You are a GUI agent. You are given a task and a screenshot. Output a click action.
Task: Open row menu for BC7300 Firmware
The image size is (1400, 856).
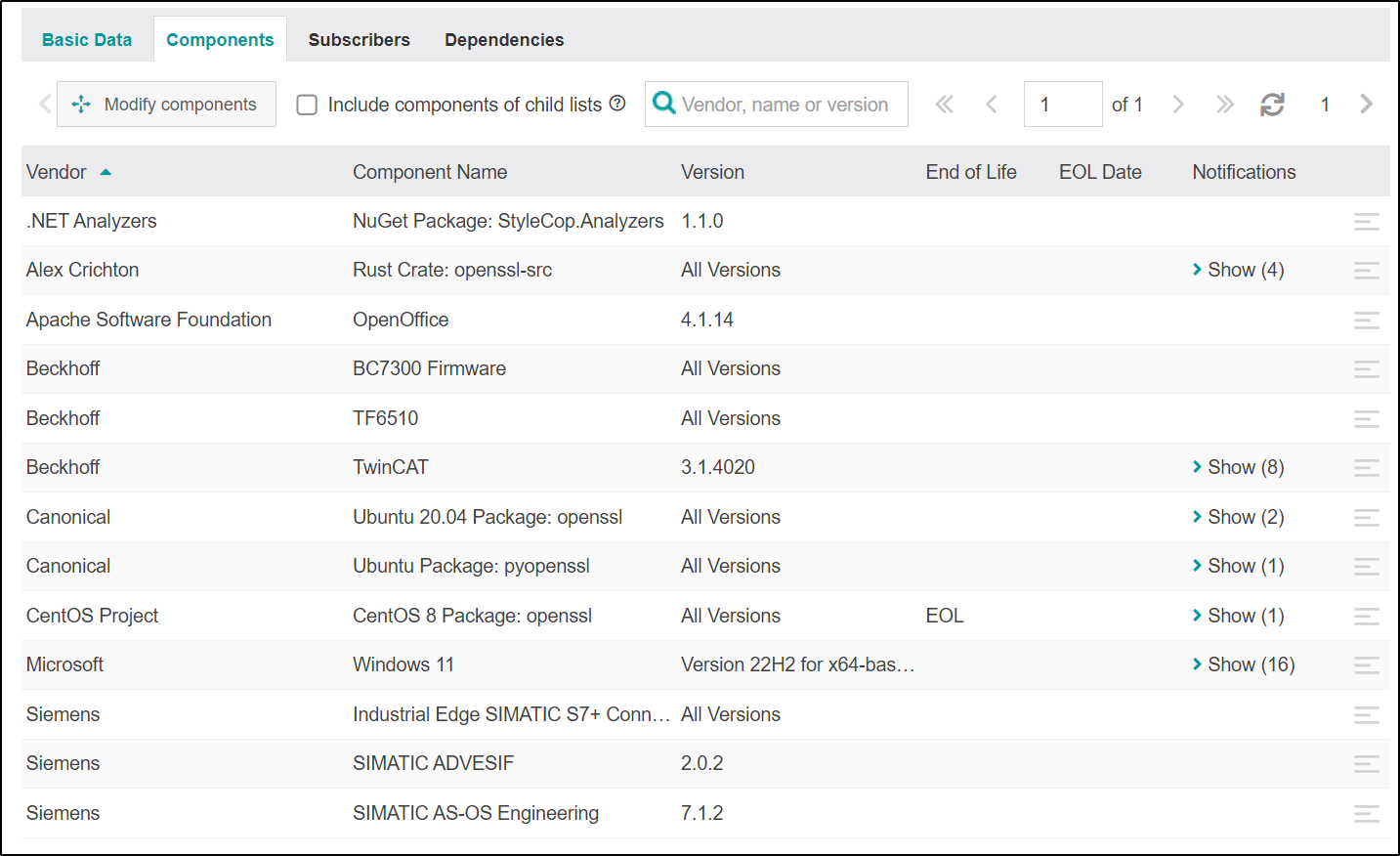pyautogui.click(x=1367, y=369)
